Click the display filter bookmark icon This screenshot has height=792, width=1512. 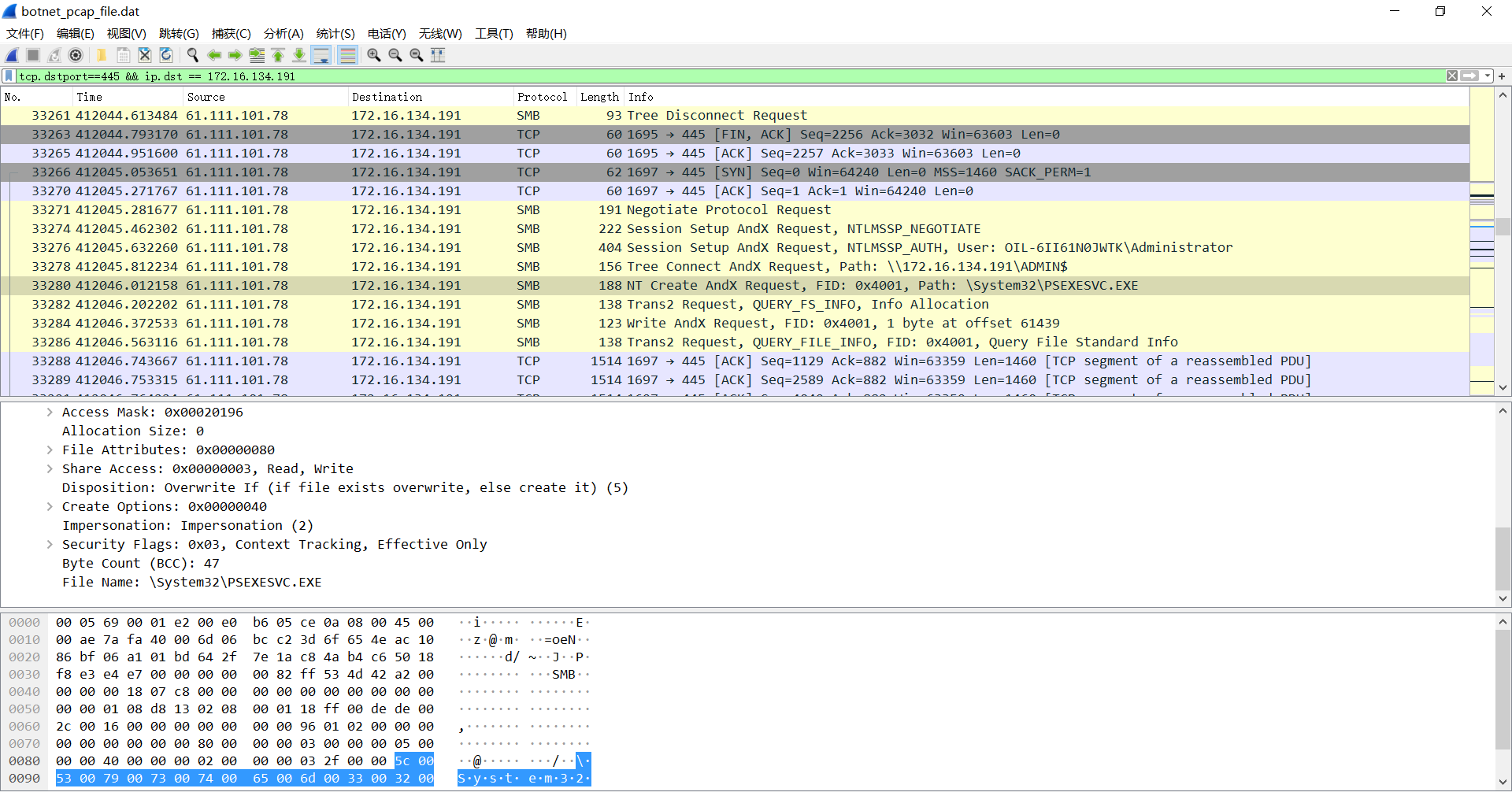pos(9,76)
